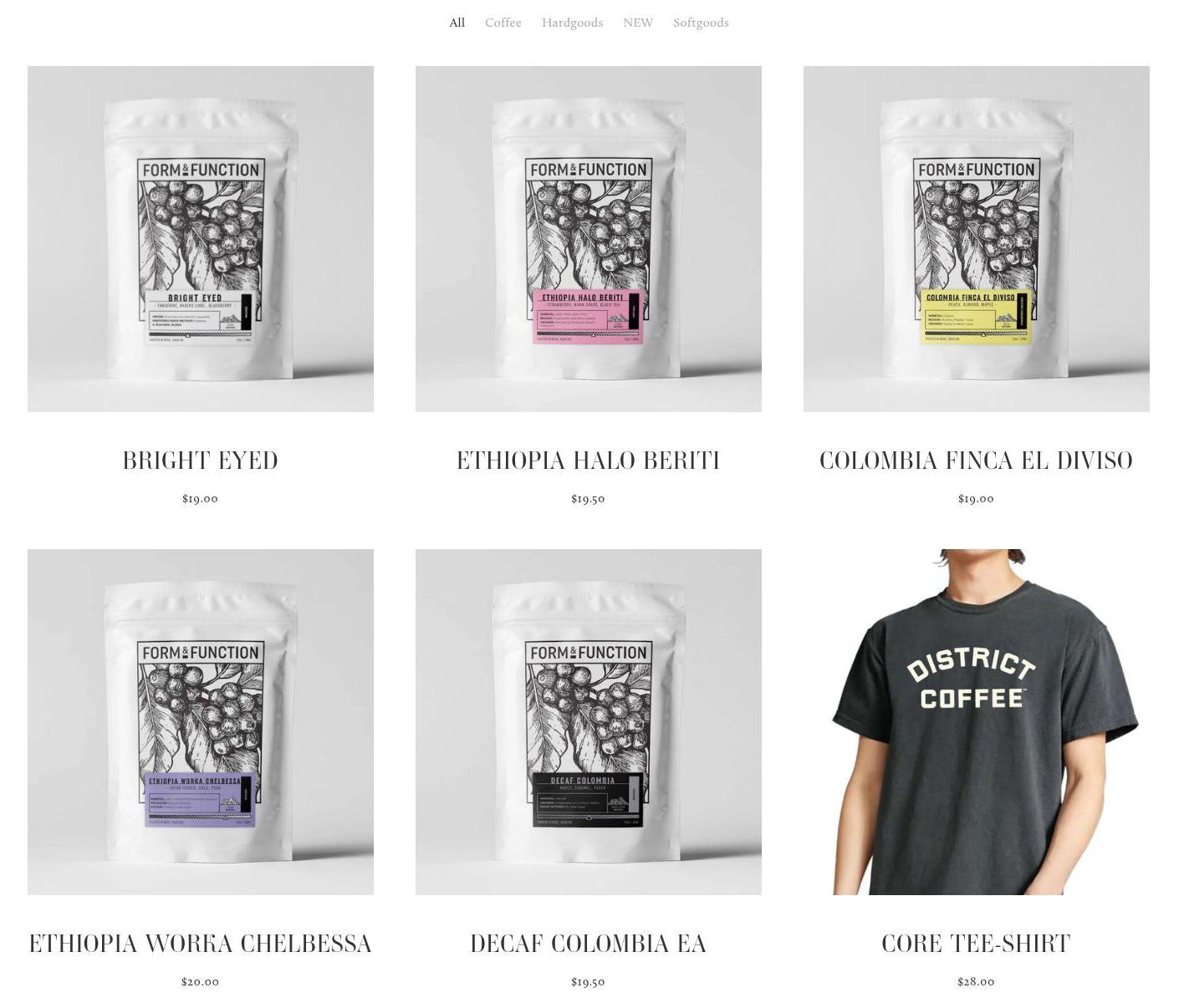The height and width of the screenshot is (1008, 1179).
Task: Click the $20.00 price under Worka Chelbessa
Action: [x=201, y=982]
